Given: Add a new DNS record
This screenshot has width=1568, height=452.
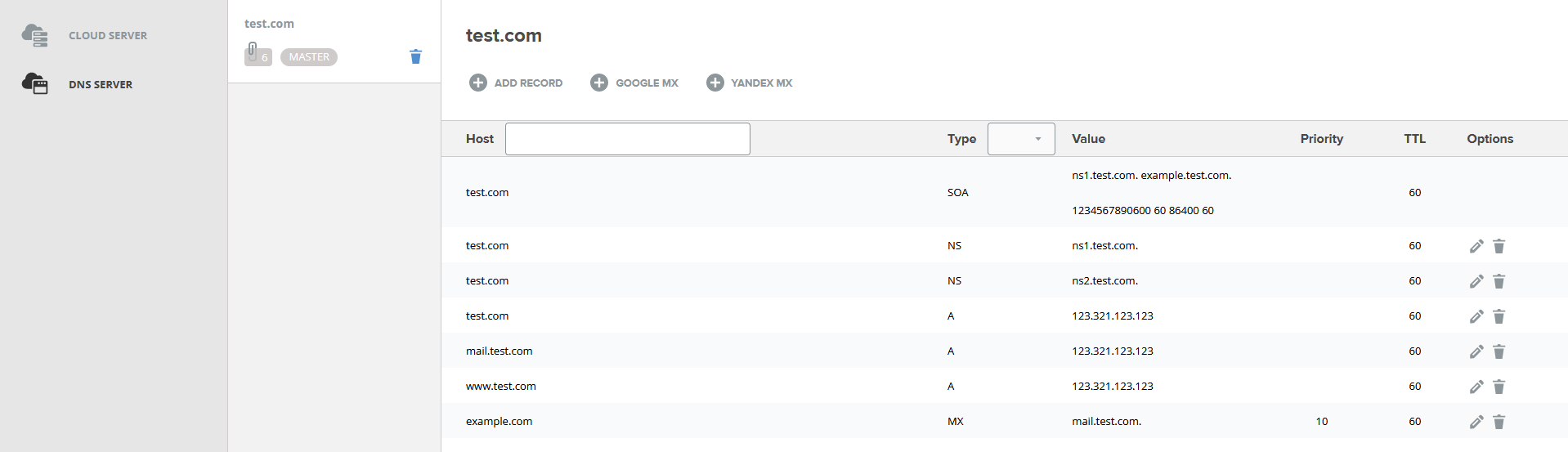Looking at the screenshot, I should [x=516, y=83].
